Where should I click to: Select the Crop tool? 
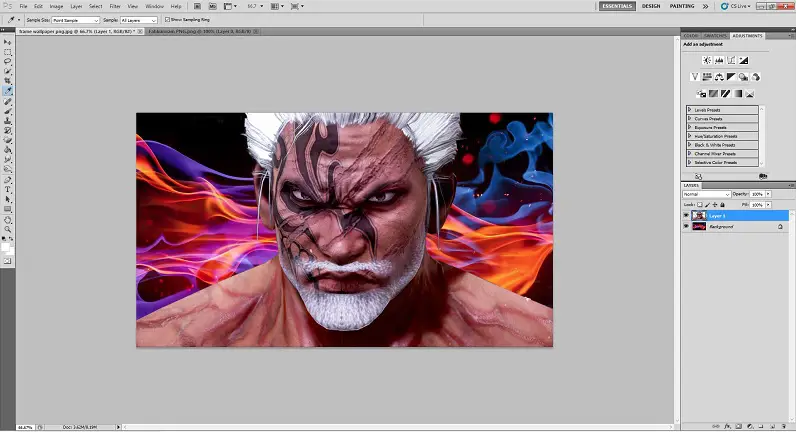point(7,81)
